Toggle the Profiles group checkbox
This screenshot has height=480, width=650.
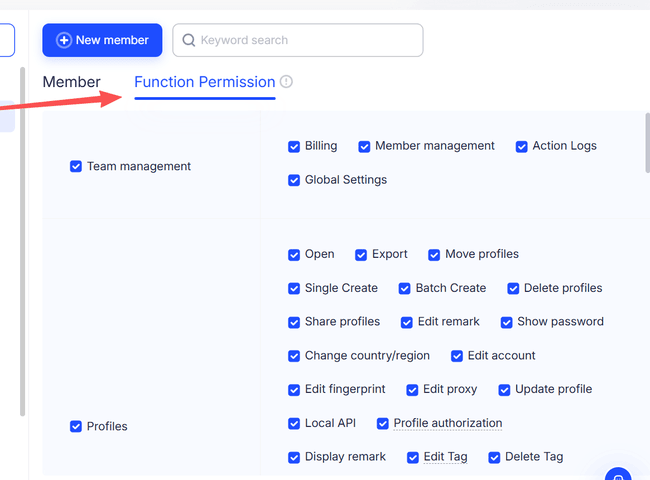(76, 426)
